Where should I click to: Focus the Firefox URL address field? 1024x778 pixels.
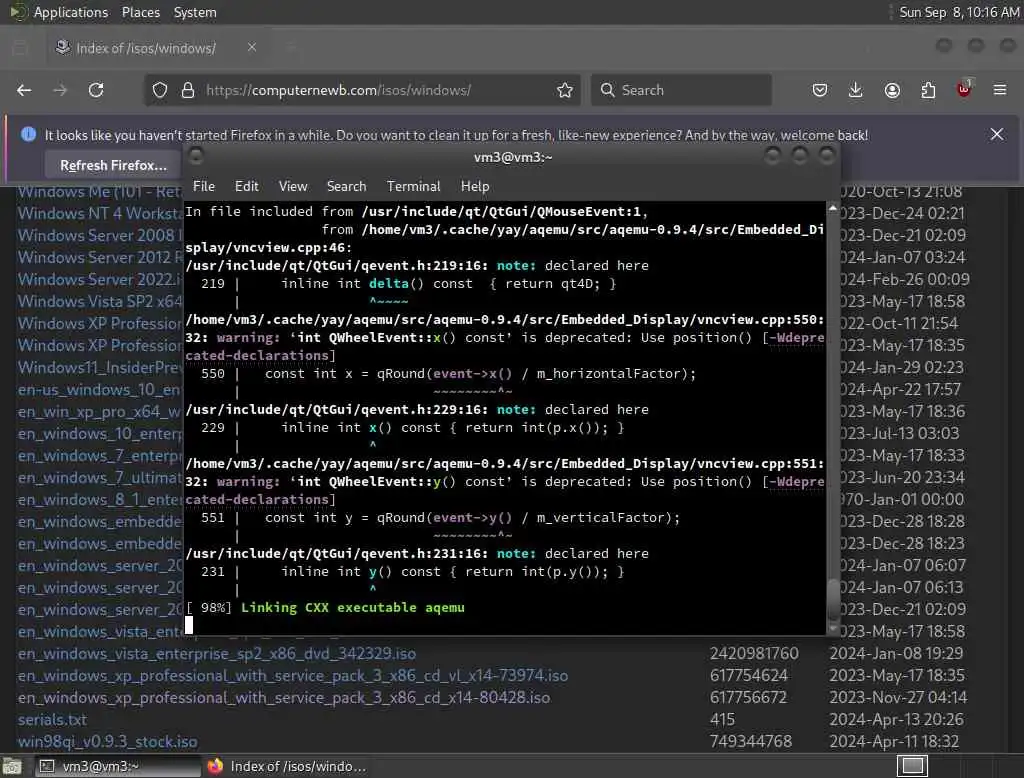[x=362, y=90]
